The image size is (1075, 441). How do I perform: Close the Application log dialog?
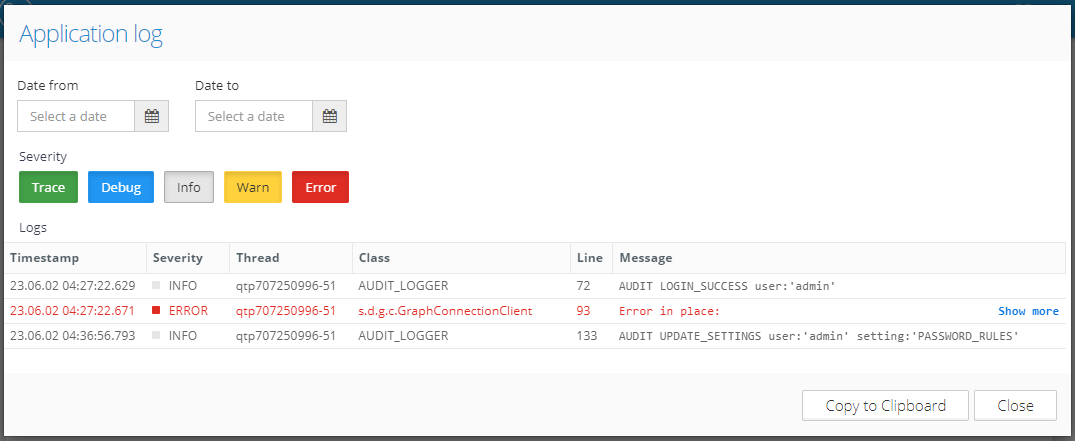[1014, 406]
